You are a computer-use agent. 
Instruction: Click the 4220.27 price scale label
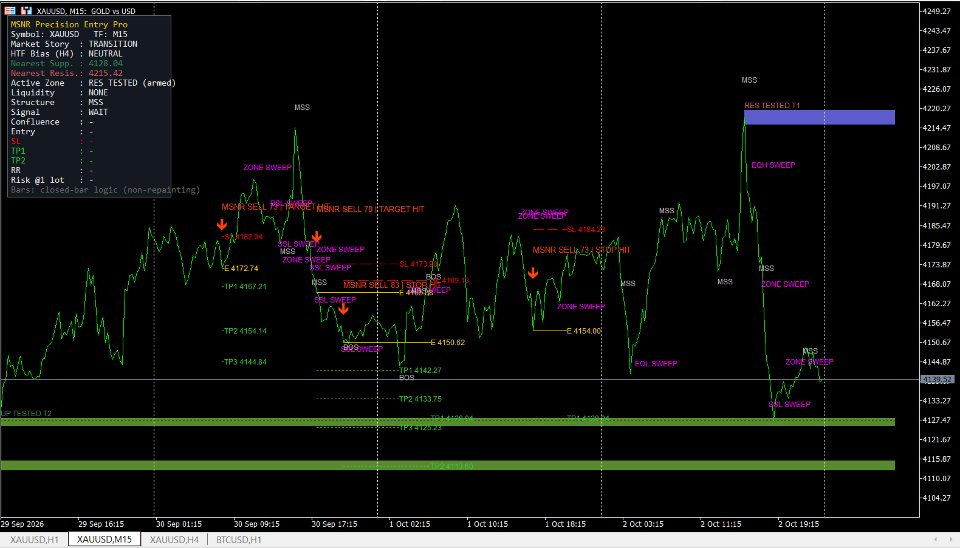[937, 108]
